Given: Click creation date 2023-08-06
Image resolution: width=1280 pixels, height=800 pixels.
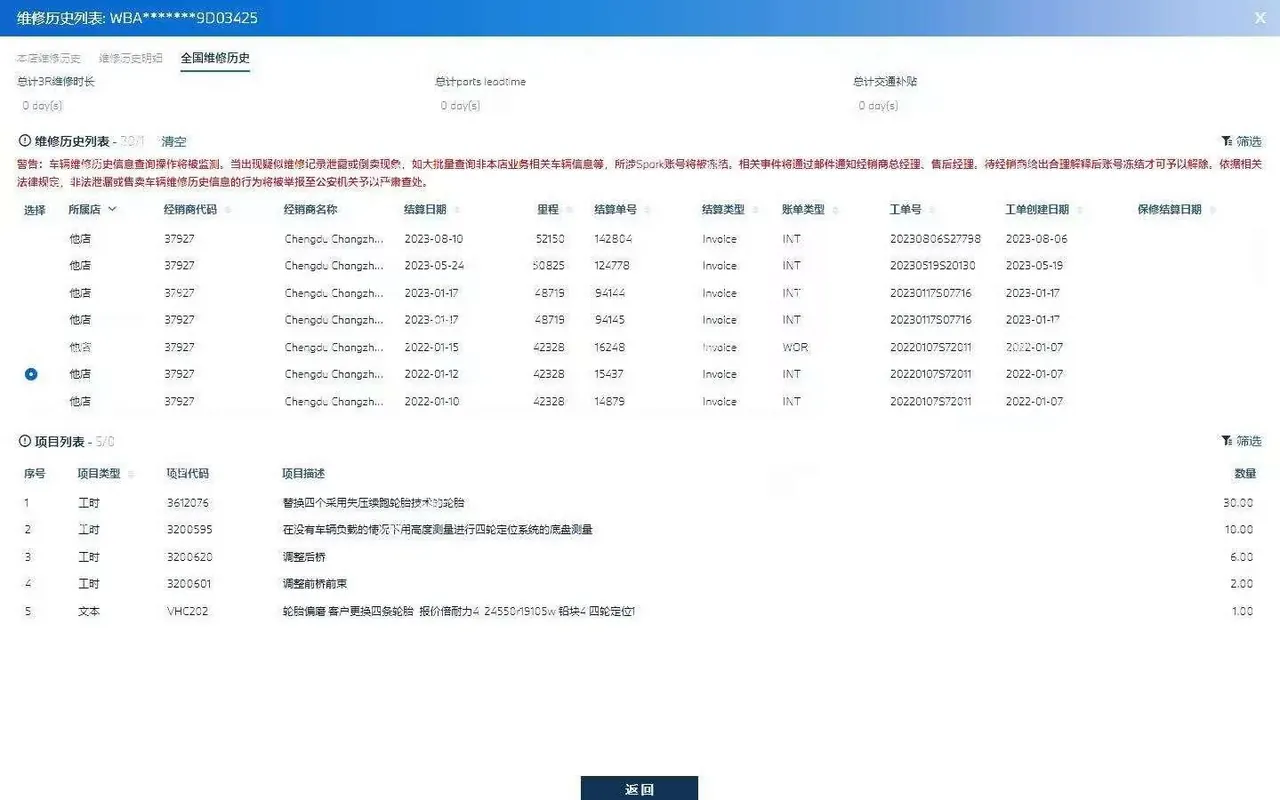Looking at the screenshot, I should 1036,239.
